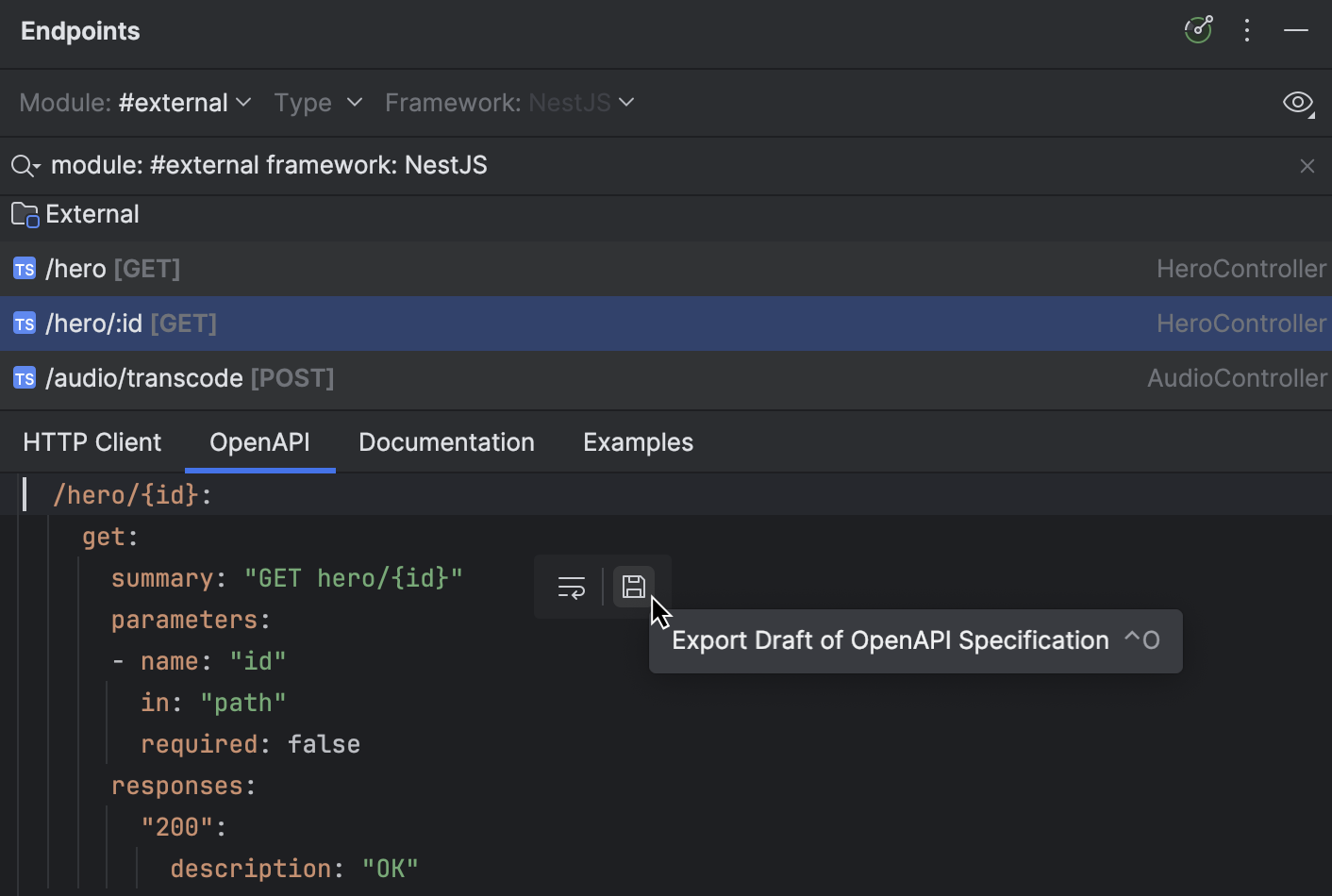Open the Examples tab for the endpoint
Screen dimensions: 1332x896
point(638,441)
